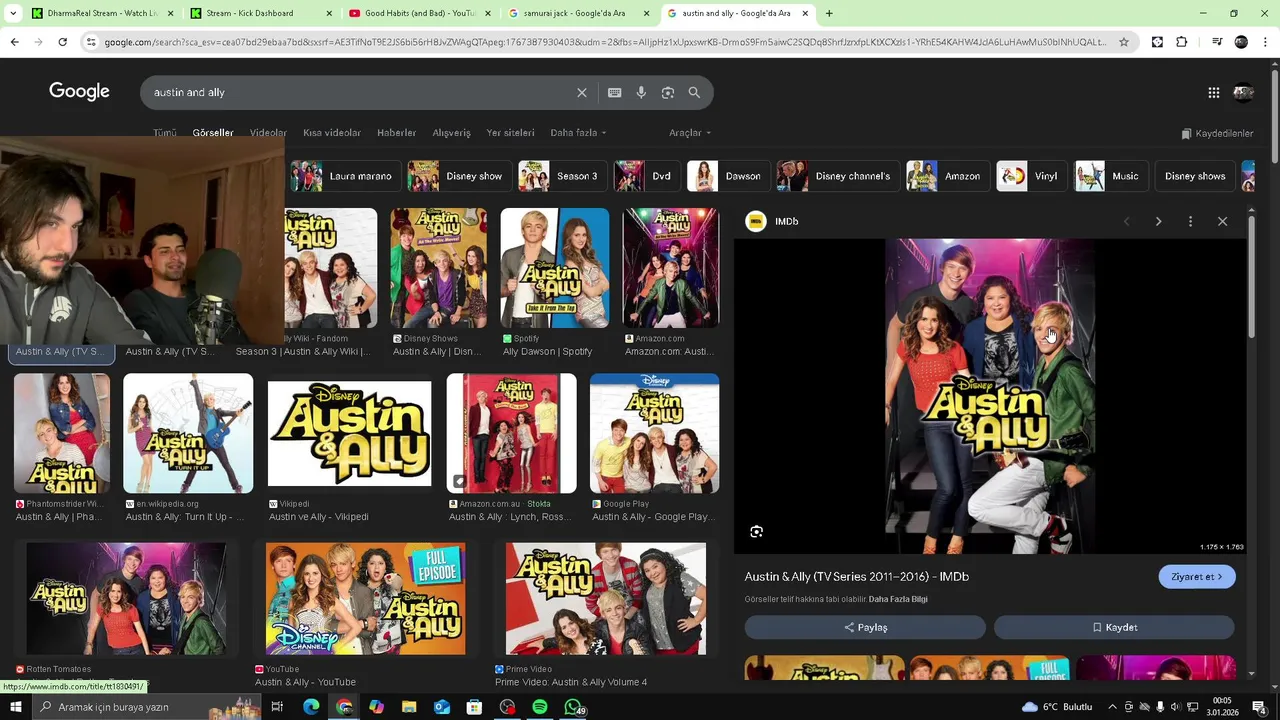The image size is (1280, 720).
Task: Switch to the Haberler tab
Action: (x=397, y=133)
